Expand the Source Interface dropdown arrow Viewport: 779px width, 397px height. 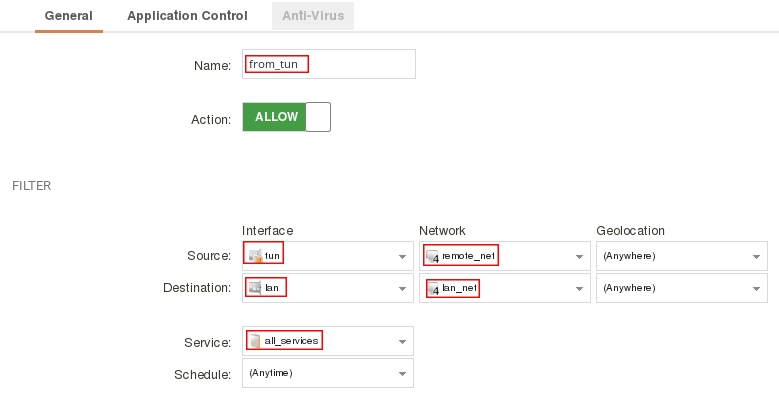tap(402, 257)
